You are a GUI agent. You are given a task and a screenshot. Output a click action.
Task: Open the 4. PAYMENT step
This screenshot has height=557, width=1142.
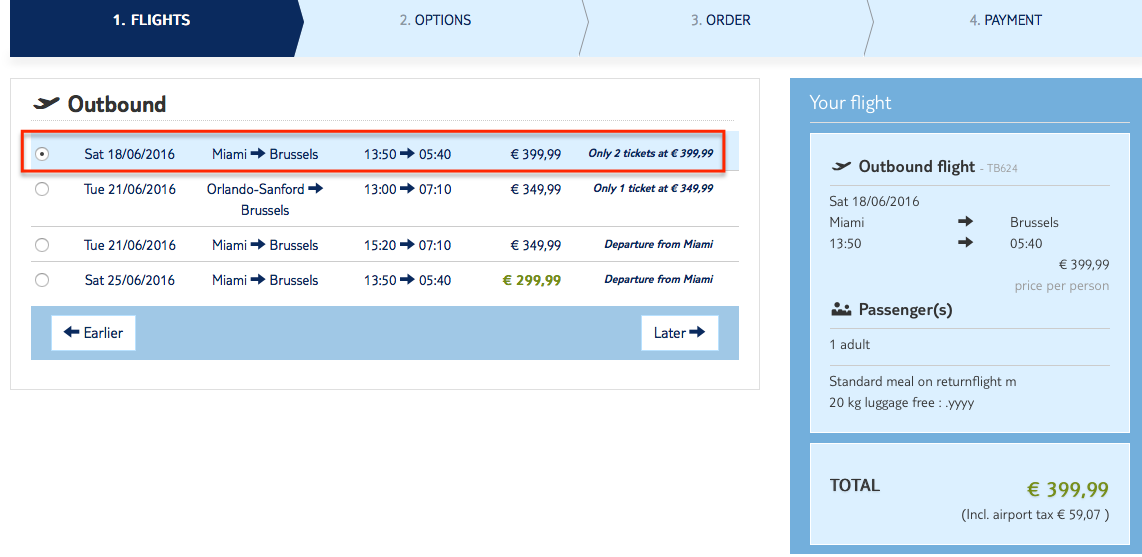pos(1006,20)
